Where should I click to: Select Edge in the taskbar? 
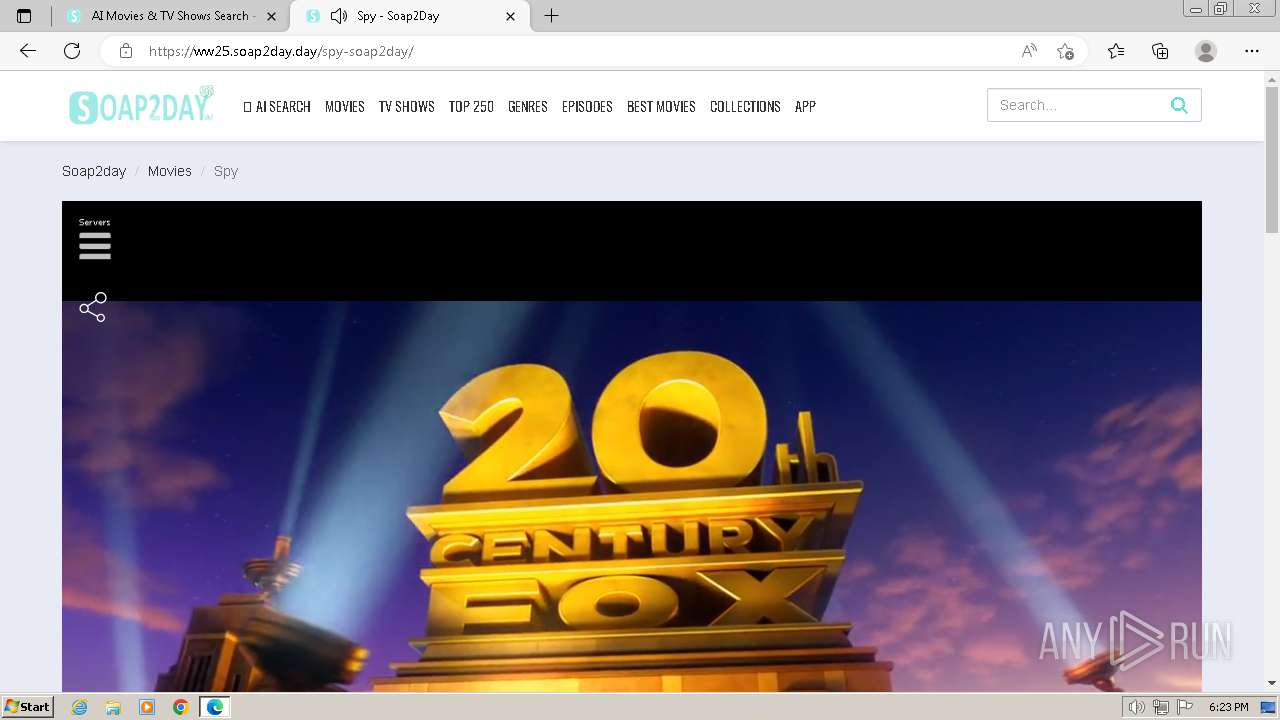click(x=214, y=707)
